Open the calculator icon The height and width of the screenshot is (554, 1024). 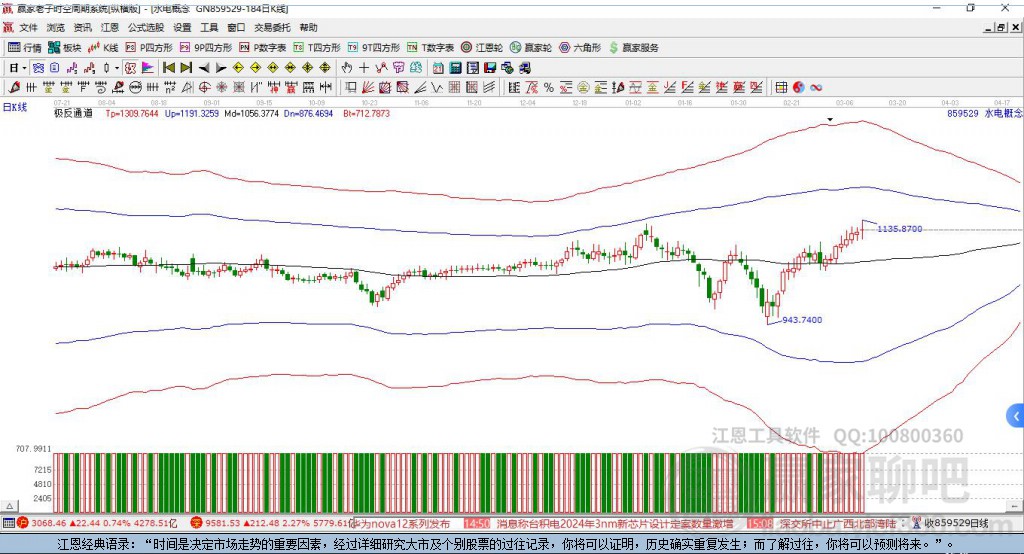(455, 68)
